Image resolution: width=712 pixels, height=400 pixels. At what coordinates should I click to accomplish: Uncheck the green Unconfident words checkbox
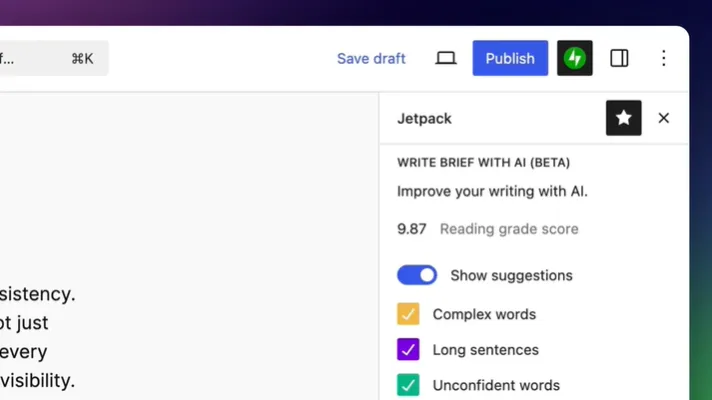[x=408, y=385]
